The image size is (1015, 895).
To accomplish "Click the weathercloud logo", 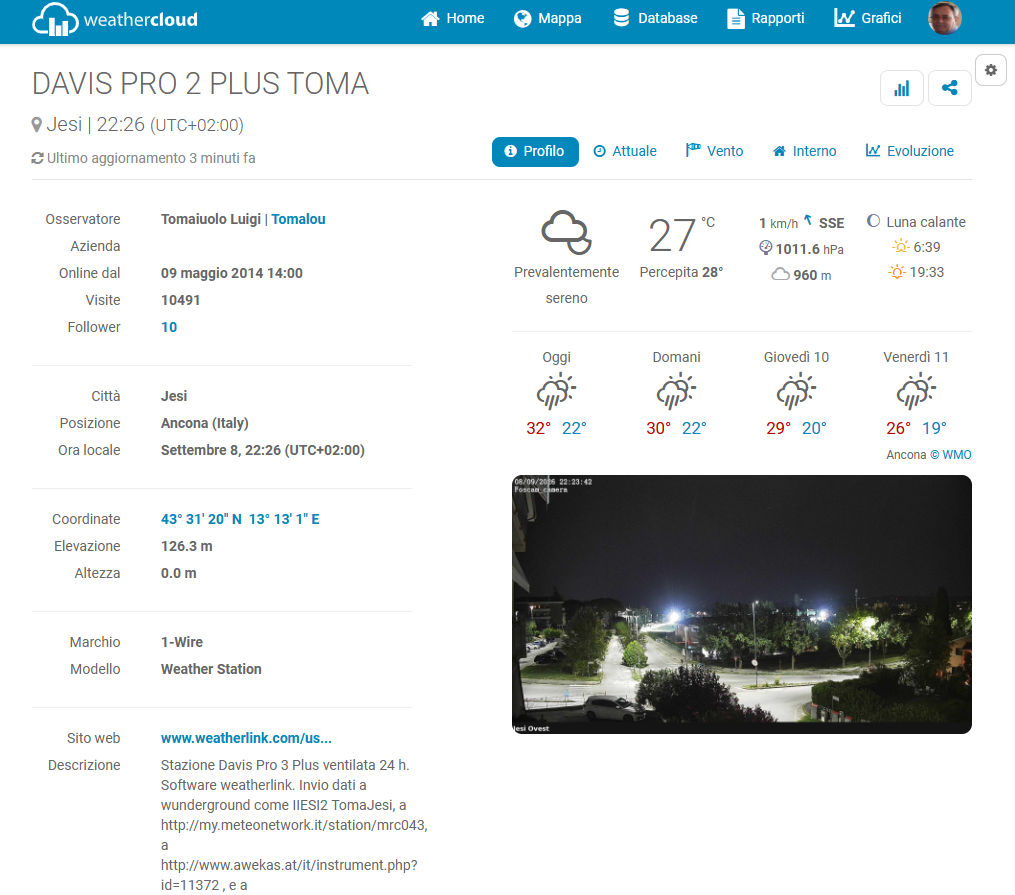I will click(x=115, y=19).
